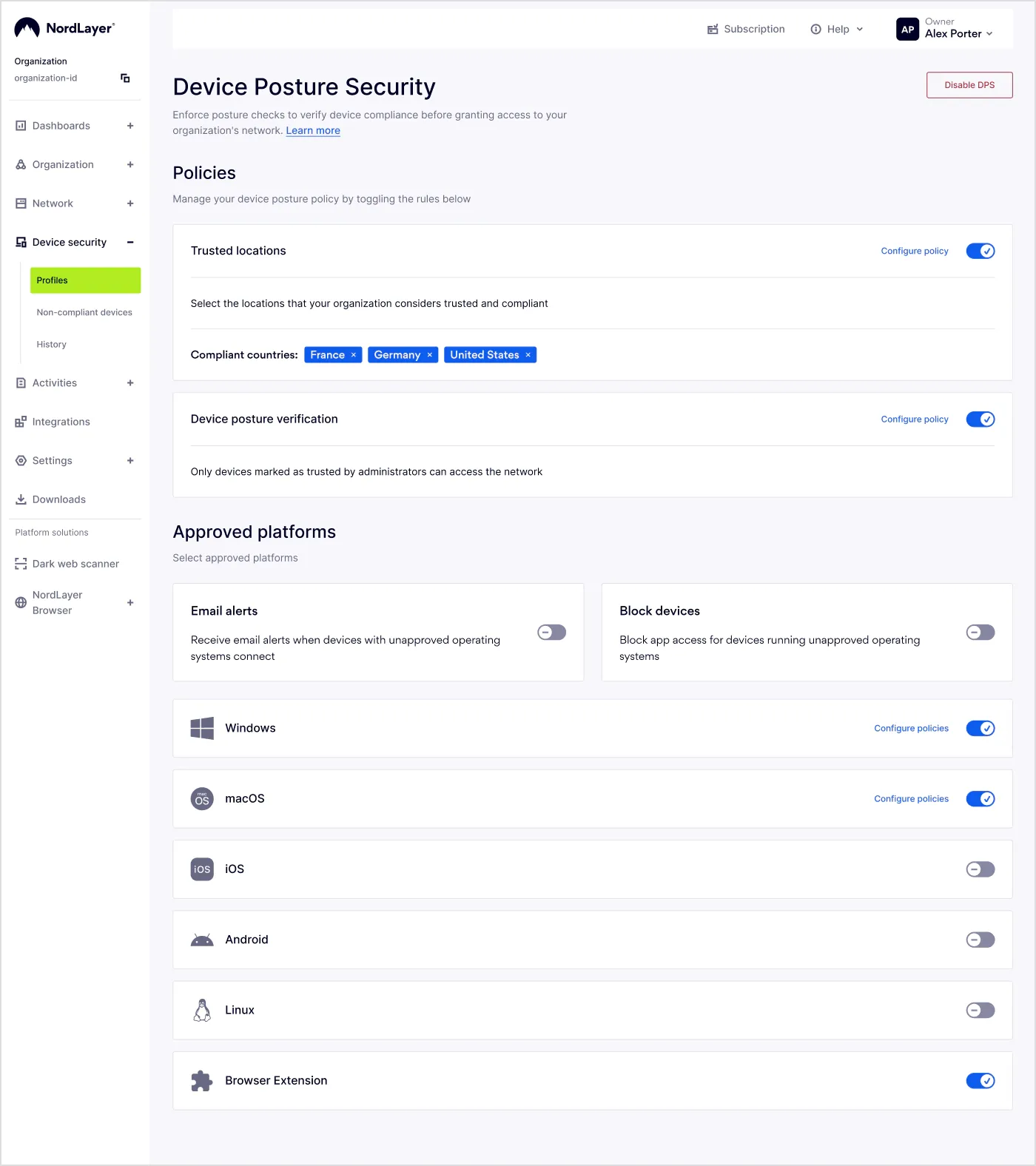Click the NordLayer logo

point(64,28)
